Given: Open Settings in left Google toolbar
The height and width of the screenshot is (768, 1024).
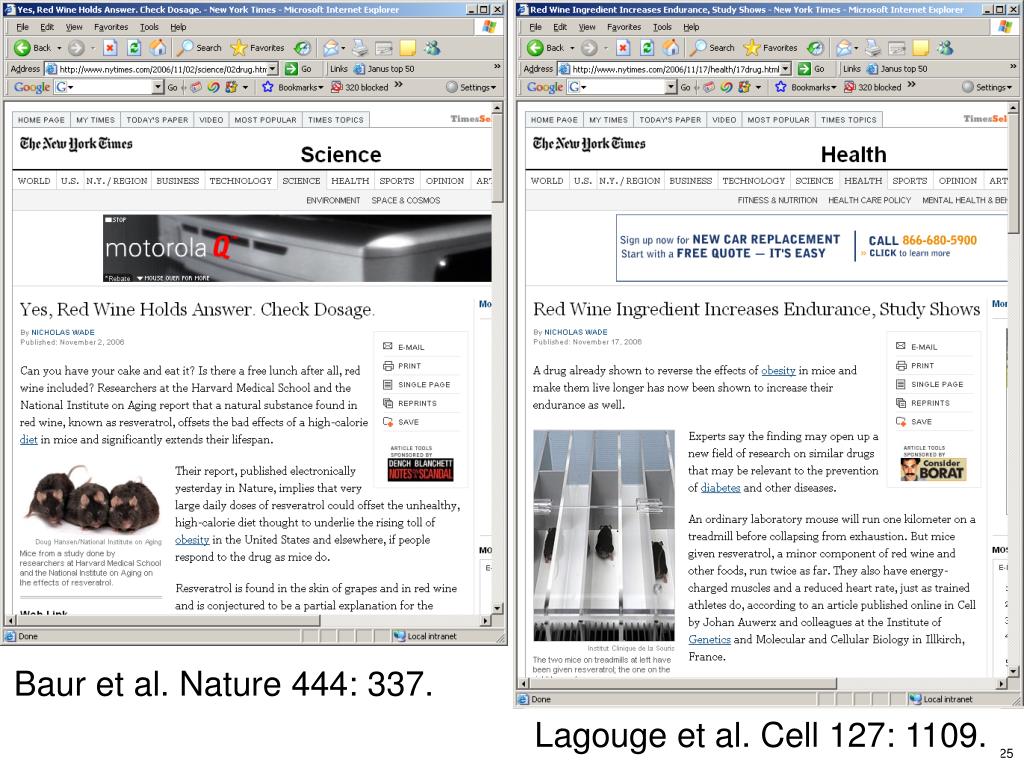Looking at the screenshot, I should point(471,87).
